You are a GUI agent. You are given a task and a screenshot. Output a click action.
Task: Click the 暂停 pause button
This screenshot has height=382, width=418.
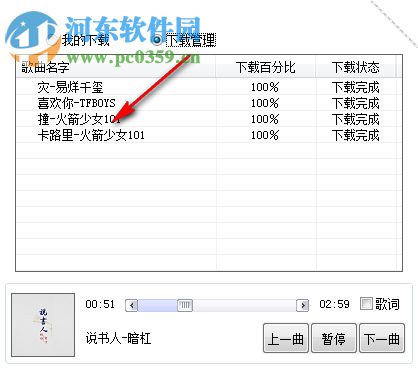(x=334, y=338)
